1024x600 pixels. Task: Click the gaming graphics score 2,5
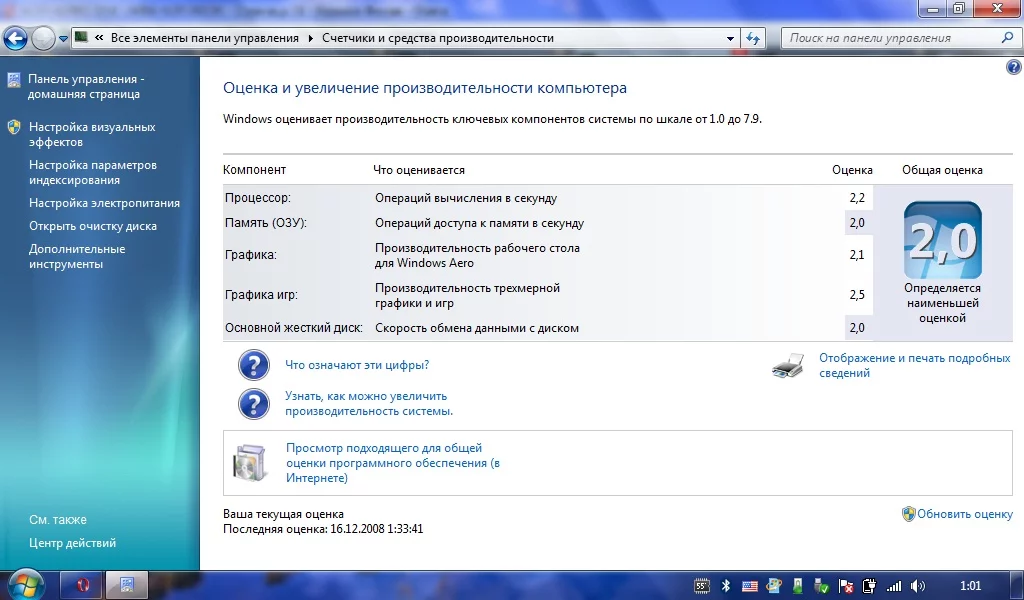857,294
